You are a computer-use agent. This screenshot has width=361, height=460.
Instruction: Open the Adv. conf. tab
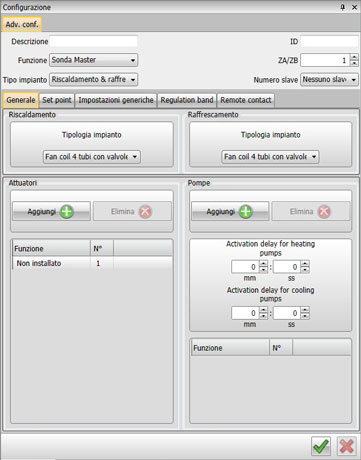tap(22, 24)
